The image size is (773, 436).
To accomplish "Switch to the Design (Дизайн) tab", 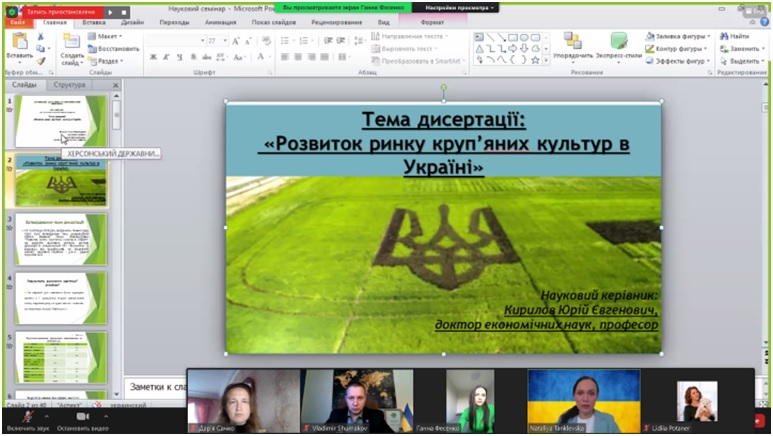I will pyautogui.click(x=132, y=22).
